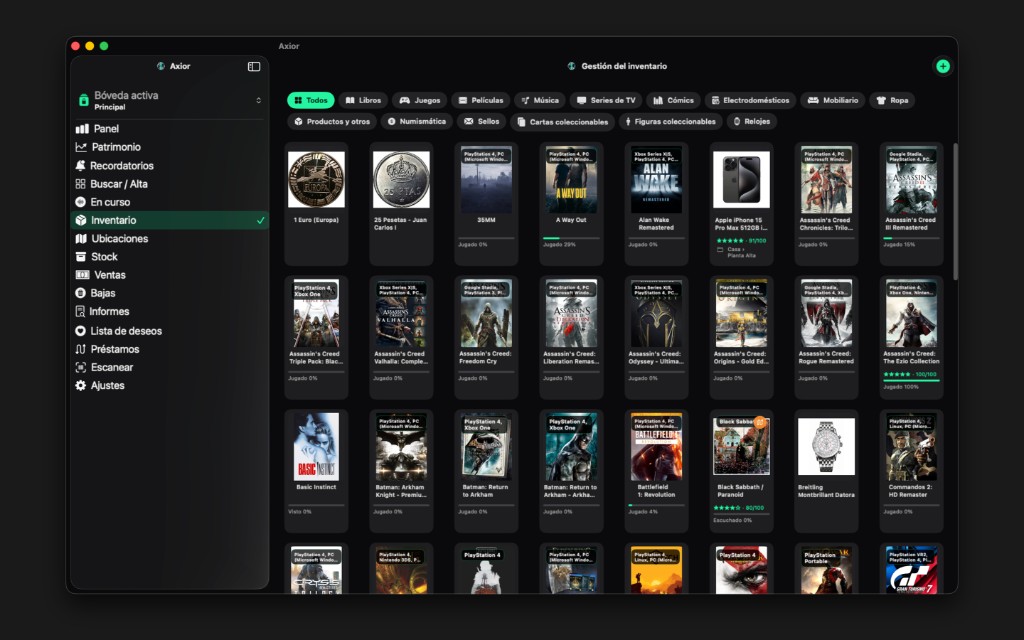This screenshot has height=640, width=1024.
Task: Open Ajustes settings gear
Action: point(170,385)
